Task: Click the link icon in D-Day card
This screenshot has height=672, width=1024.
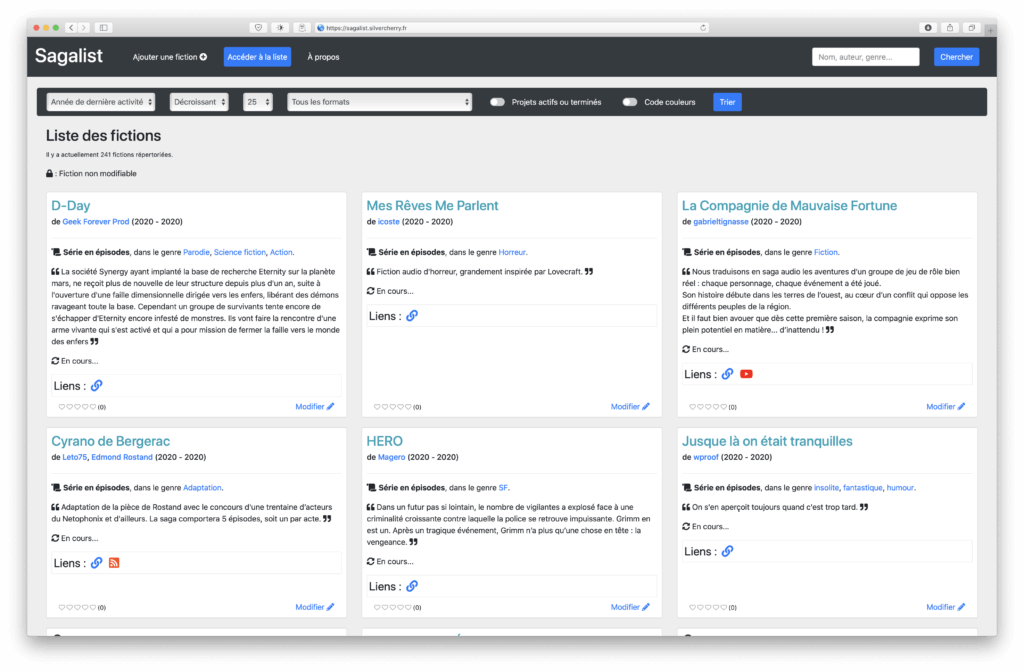Action: (x=97, y=385)
